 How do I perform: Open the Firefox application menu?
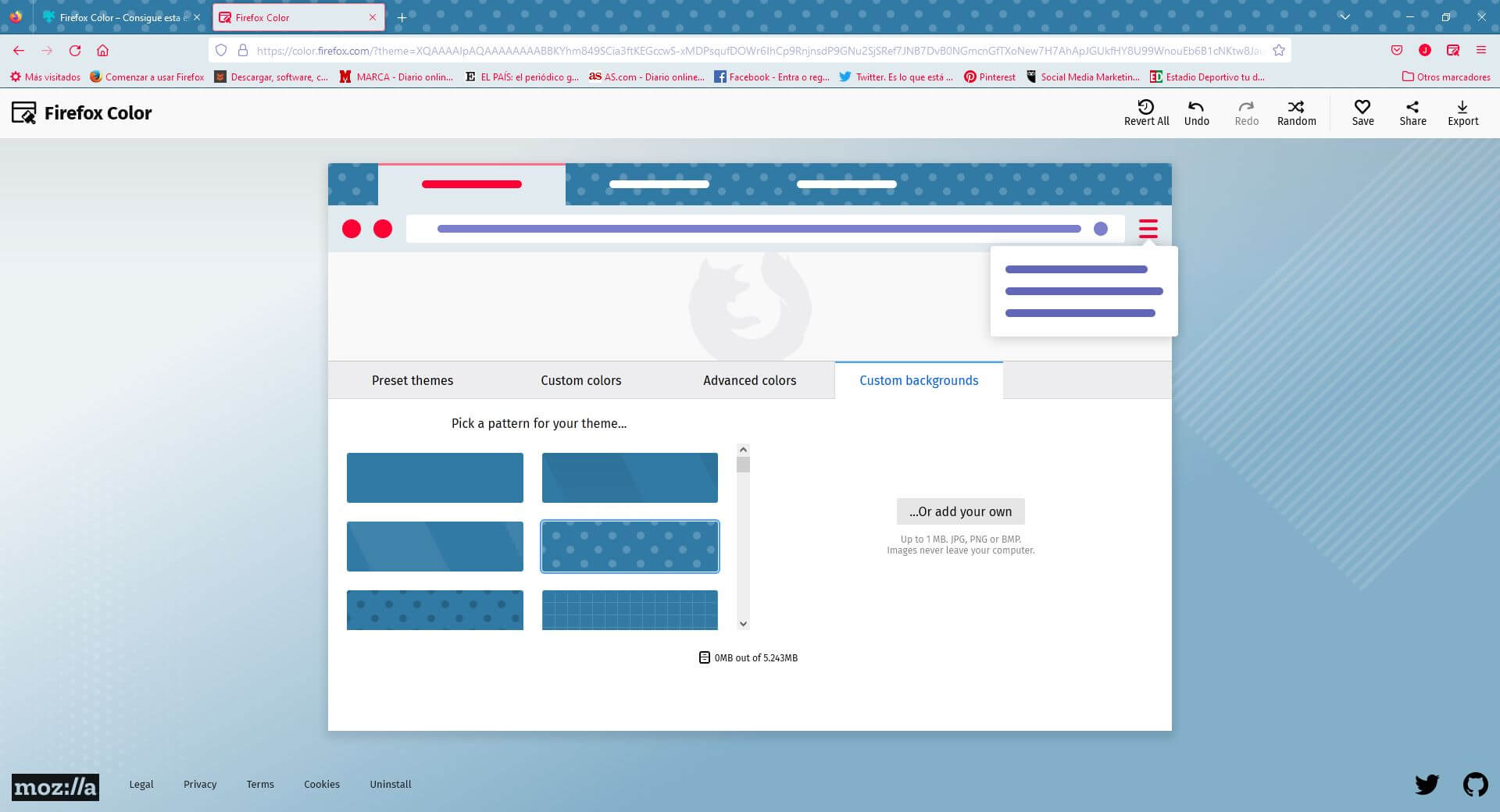1481,51
